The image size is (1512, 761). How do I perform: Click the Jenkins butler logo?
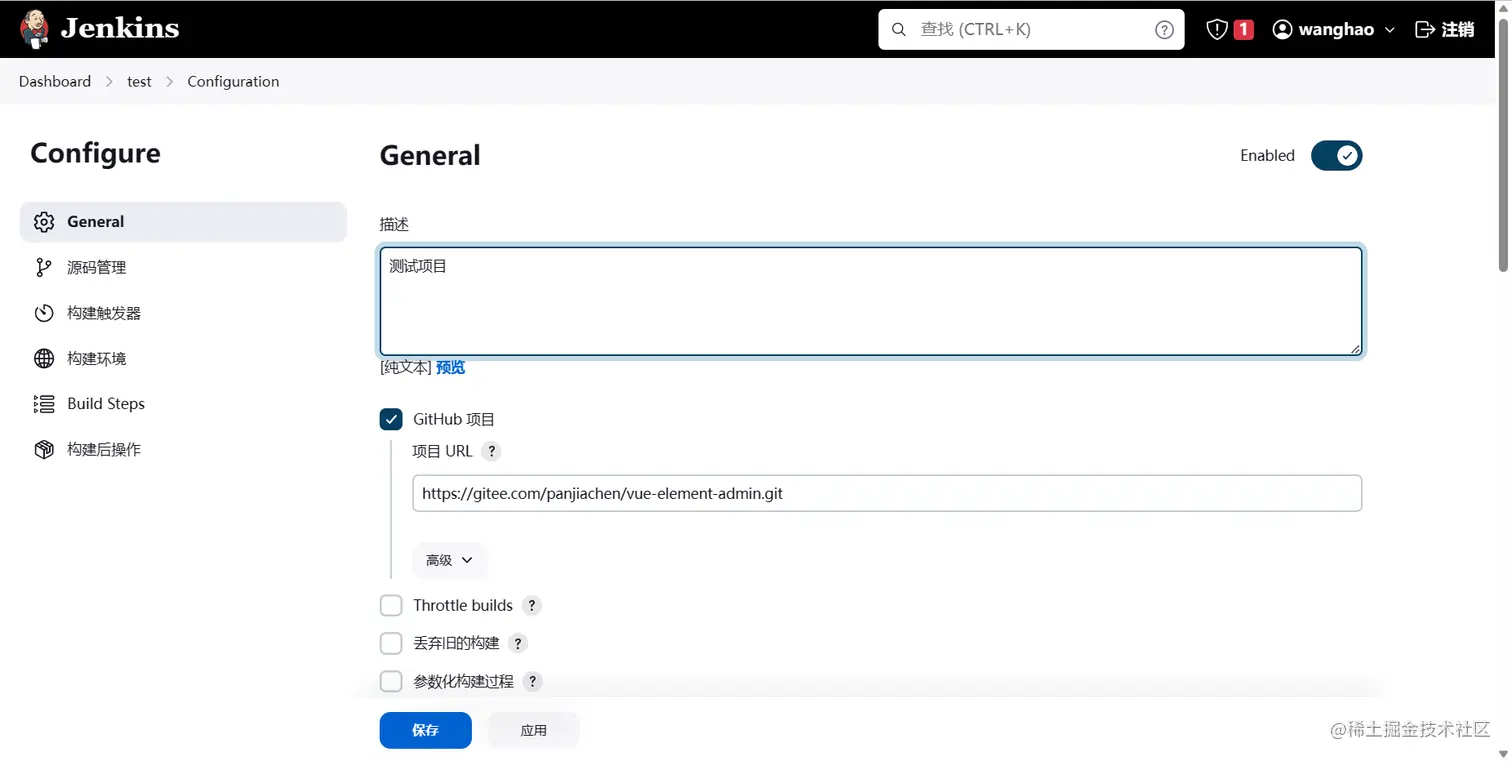click(34, 29)
